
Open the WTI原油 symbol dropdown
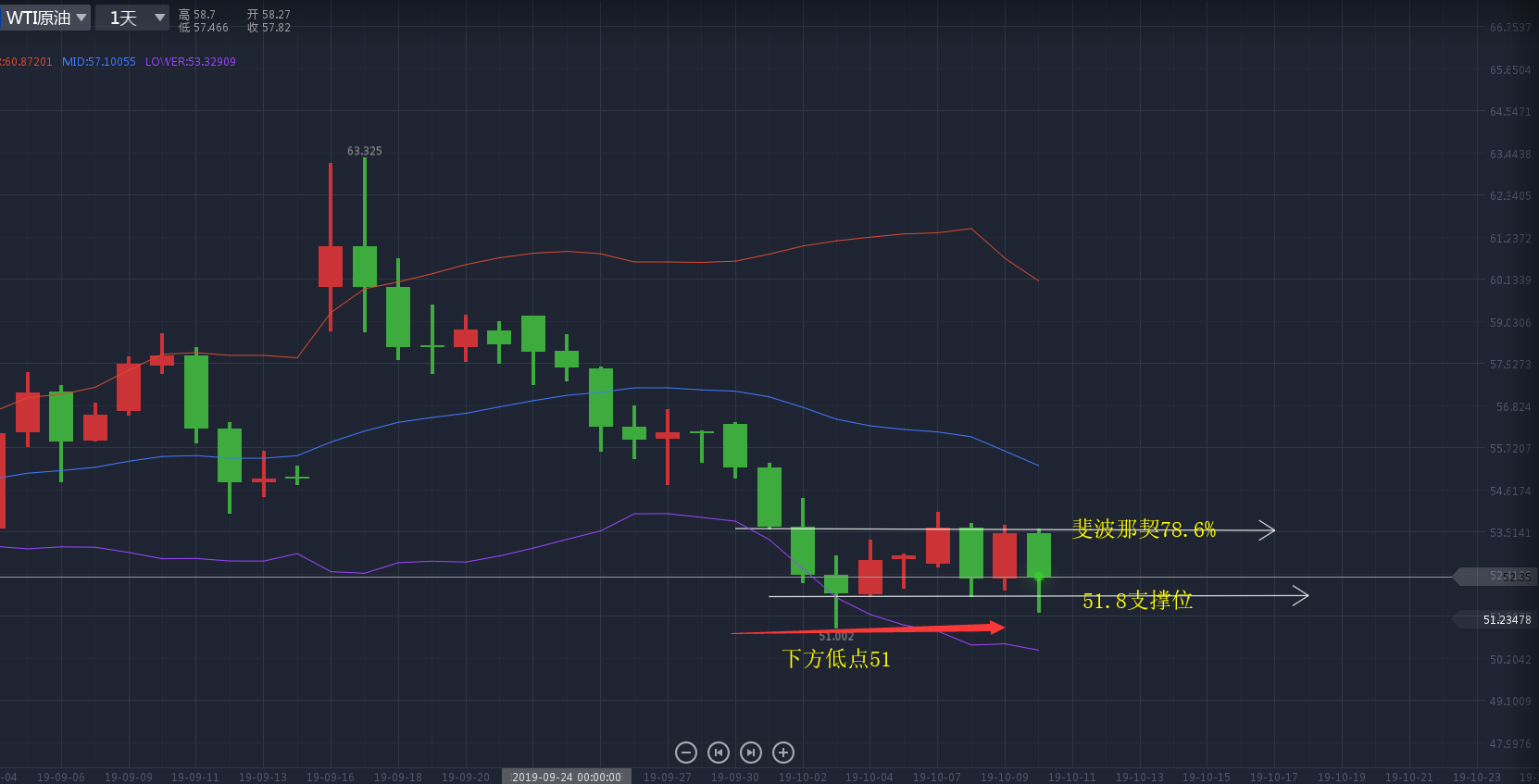pyautogui.click(x=45, y=18)
